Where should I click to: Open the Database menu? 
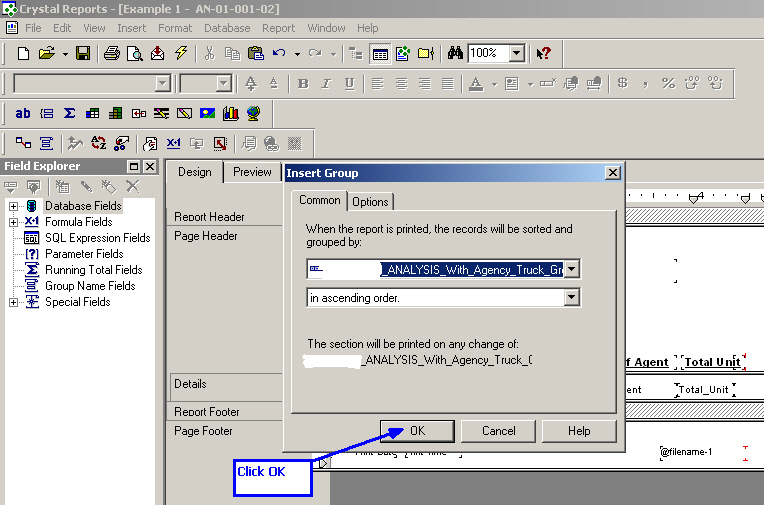coord(227,28)
